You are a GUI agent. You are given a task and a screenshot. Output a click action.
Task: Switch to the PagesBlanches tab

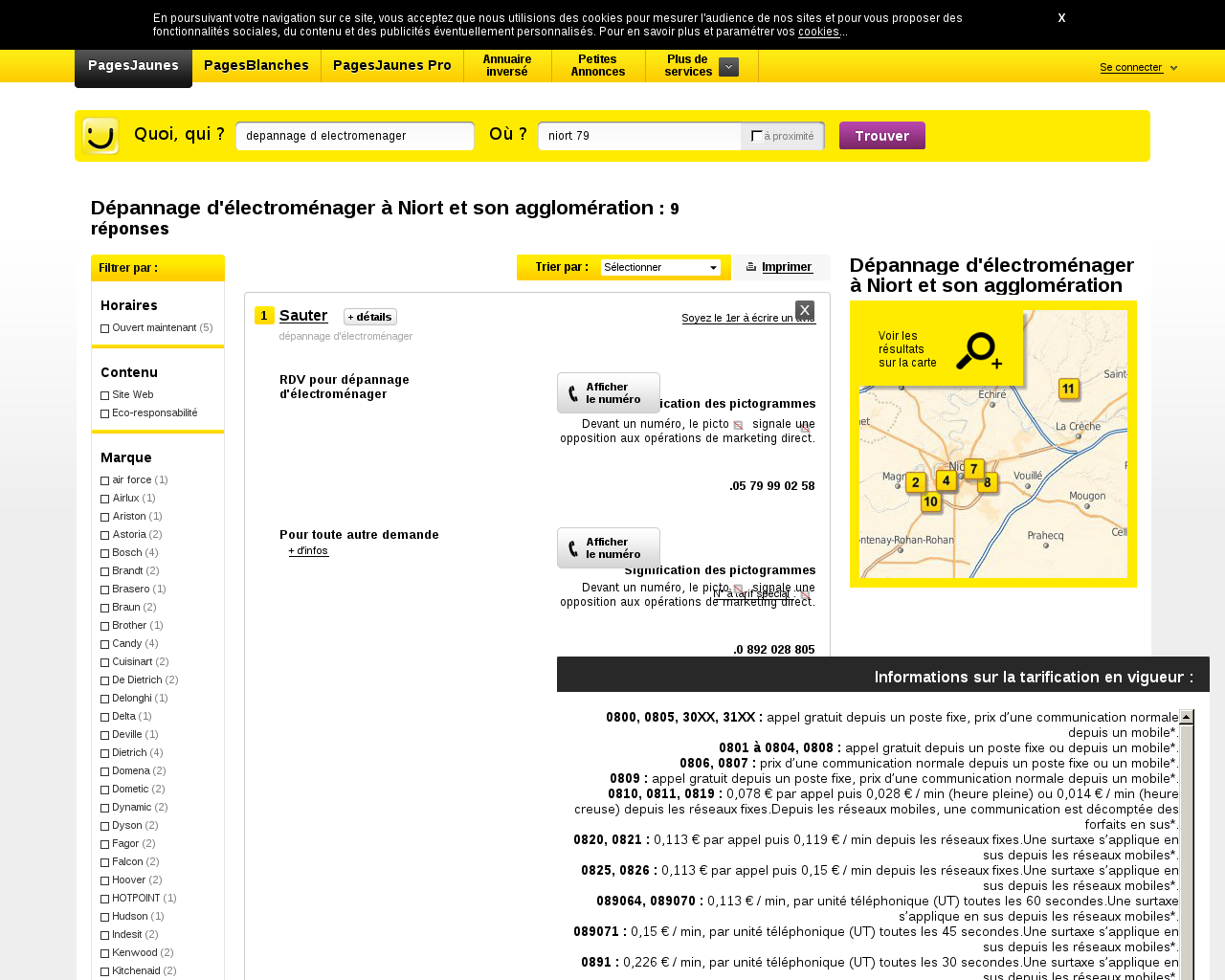coord(256,66)
